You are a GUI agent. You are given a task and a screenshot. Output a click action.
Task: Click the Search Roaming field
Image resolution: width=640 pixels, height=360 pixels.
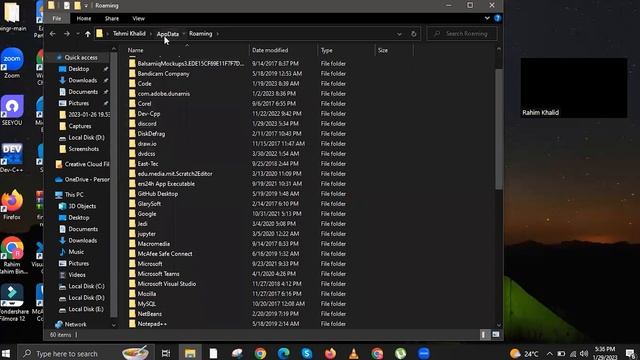point(462,34)
